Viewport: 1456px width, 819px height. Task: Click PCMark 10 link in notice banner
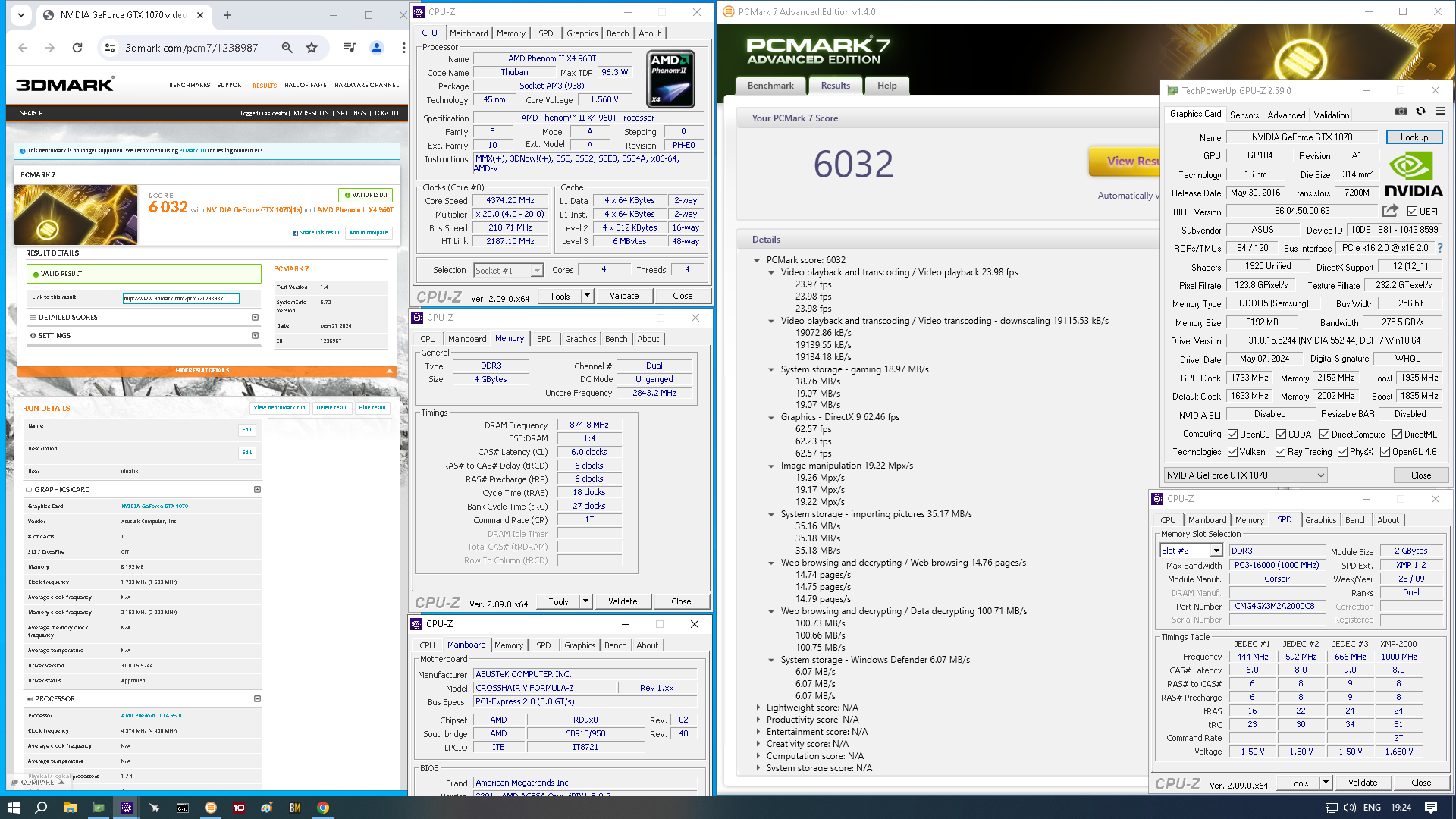(193, 151)
